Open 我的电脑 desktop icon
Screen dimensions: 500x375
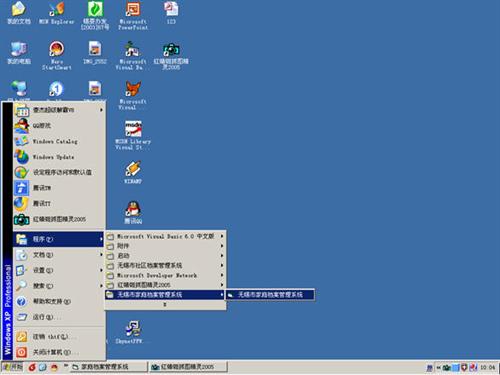pyautogui.click(x=19, y=53)
